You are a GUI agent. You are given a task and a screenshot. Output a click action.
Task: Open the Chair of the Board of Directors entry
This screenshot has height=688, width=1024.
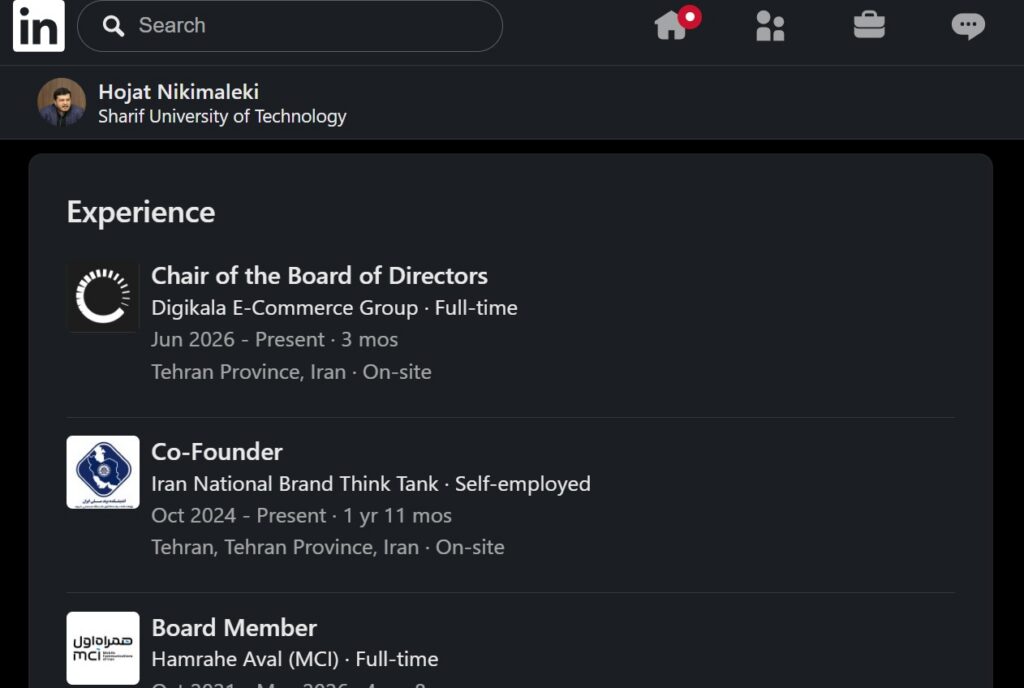click(x=319, y=275)
